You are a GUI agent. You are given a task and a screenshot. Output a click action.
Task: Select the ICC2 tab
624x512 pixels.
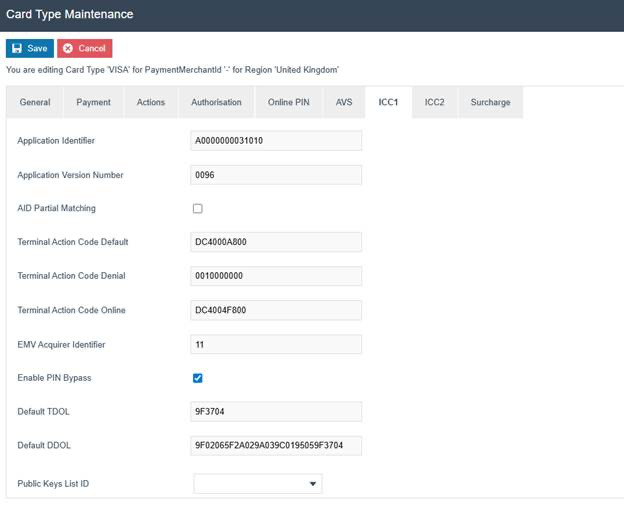click(x=434, y=102)
